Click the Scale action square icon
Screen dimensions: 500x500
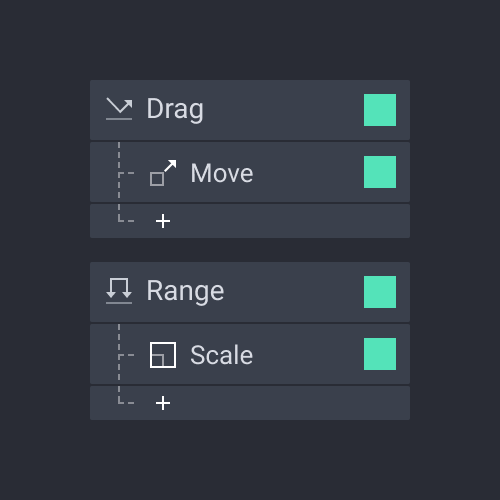[163, 355]
